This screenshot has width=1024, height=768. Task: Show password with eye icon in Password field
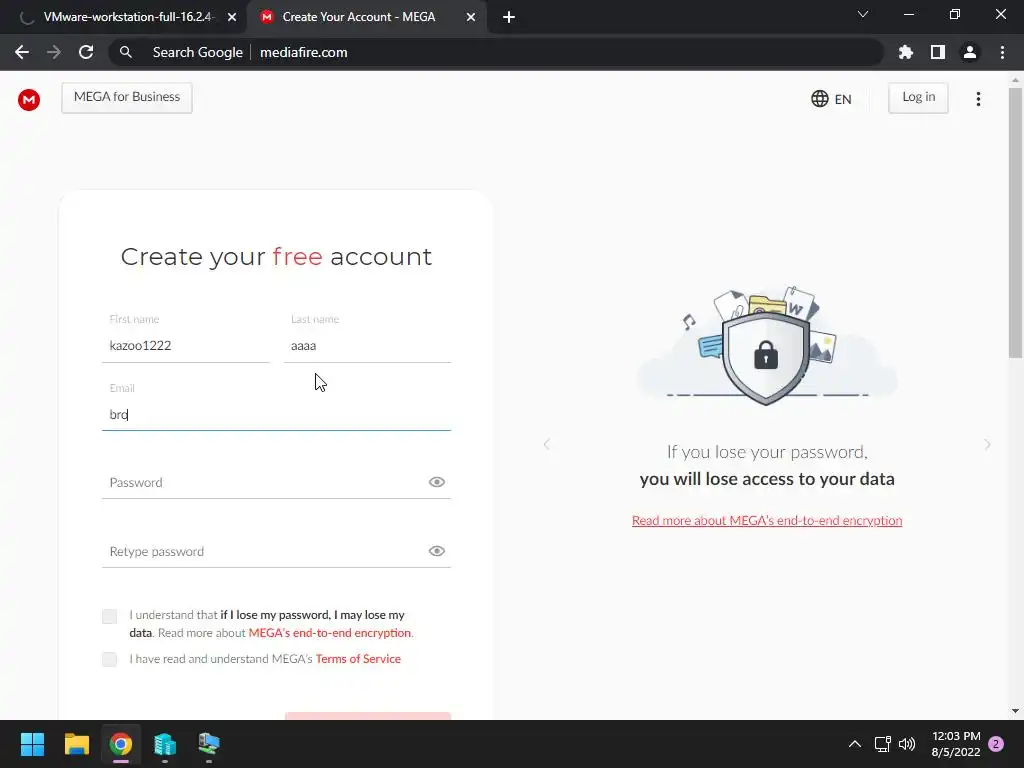point(437,482)
